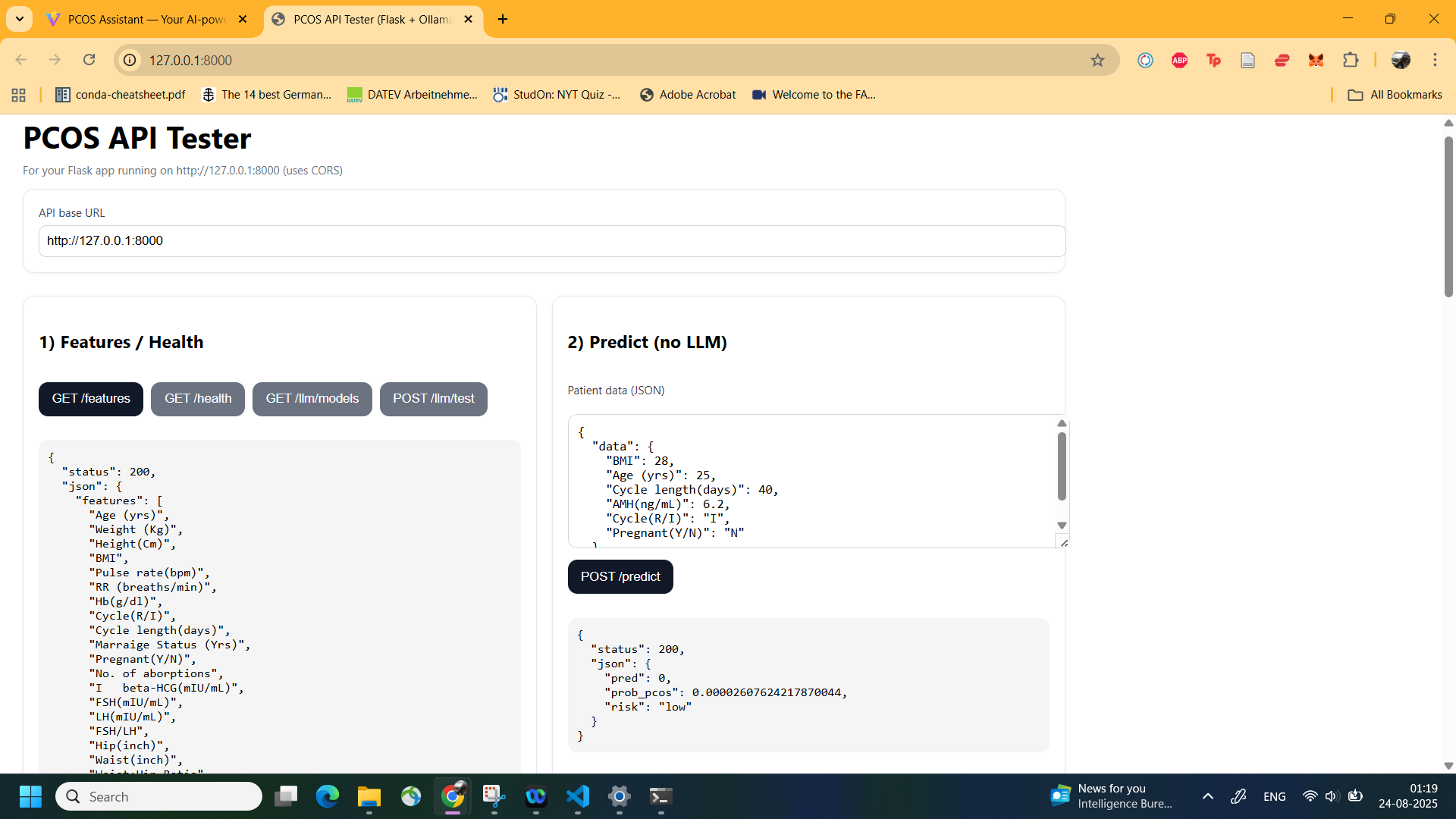Click the API base URL field

click(x=551, y=241)
